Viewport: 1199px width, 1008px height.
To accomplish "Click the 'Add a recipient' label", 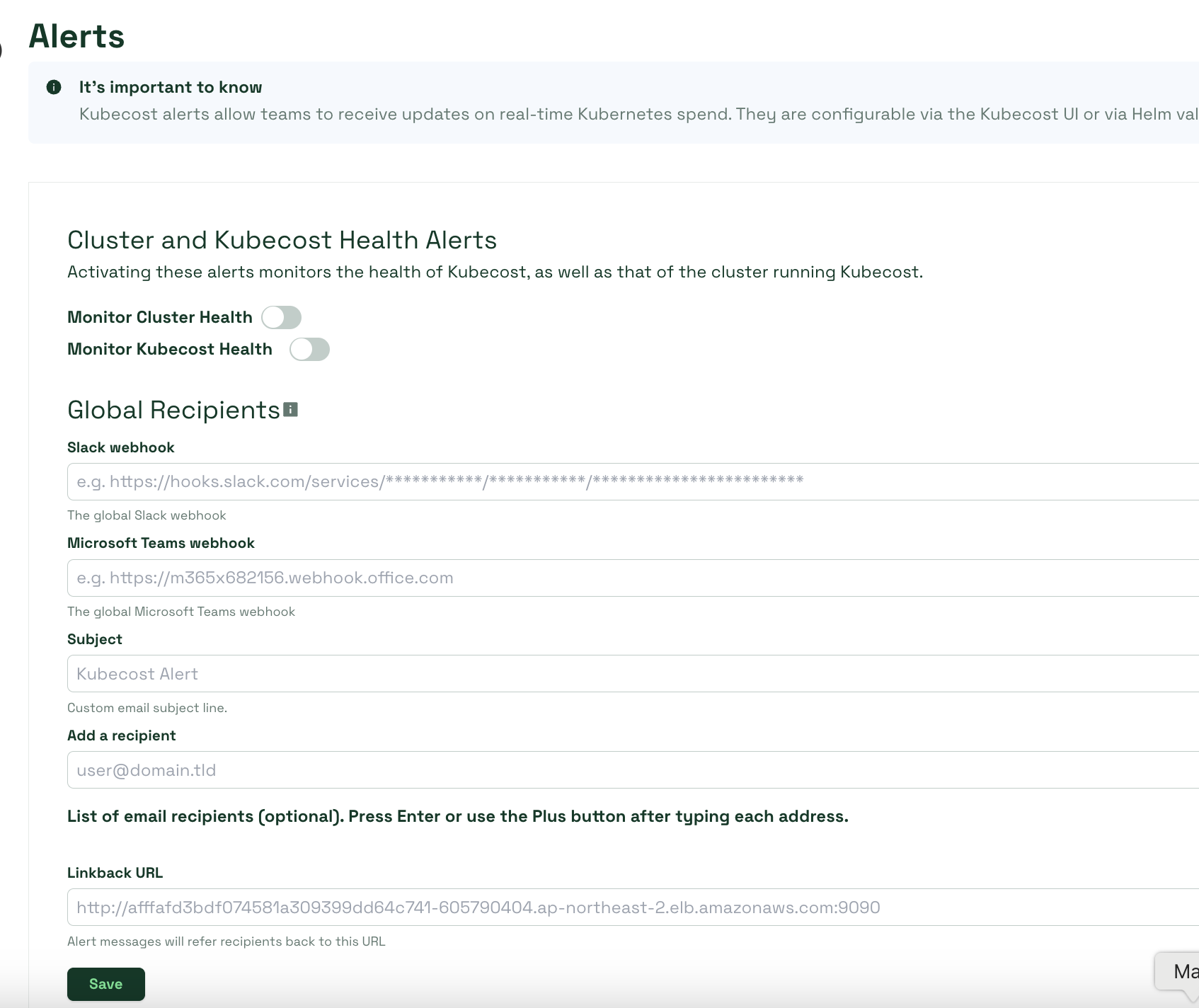I will 122,735.
